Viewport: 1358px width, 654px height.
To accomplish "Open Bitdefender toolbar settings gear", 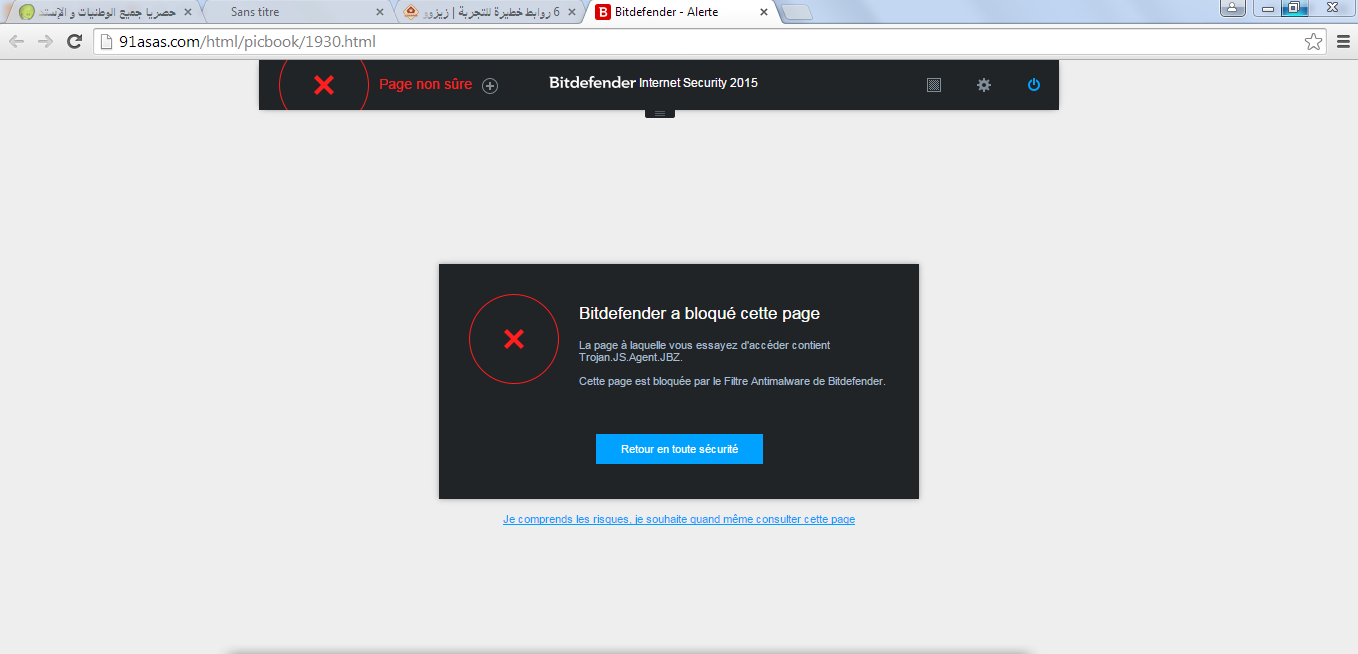I will 984,85.
